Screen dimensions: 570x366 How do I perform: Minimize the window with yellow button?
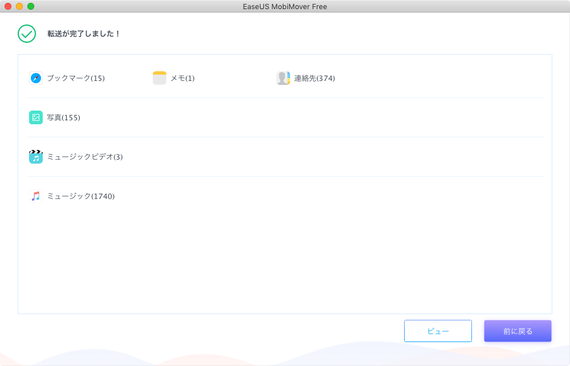click(x=20, y=6)
